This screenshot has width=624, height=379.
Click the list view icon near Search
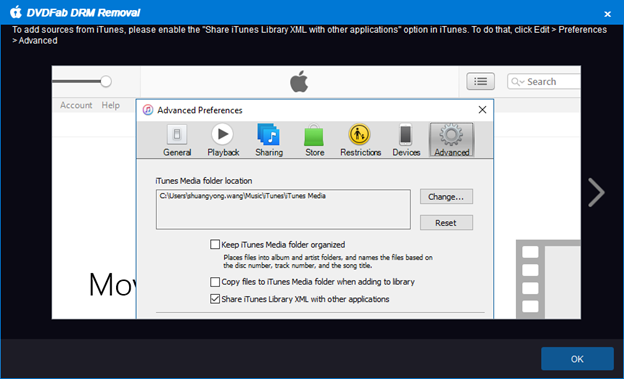point(481,82)
